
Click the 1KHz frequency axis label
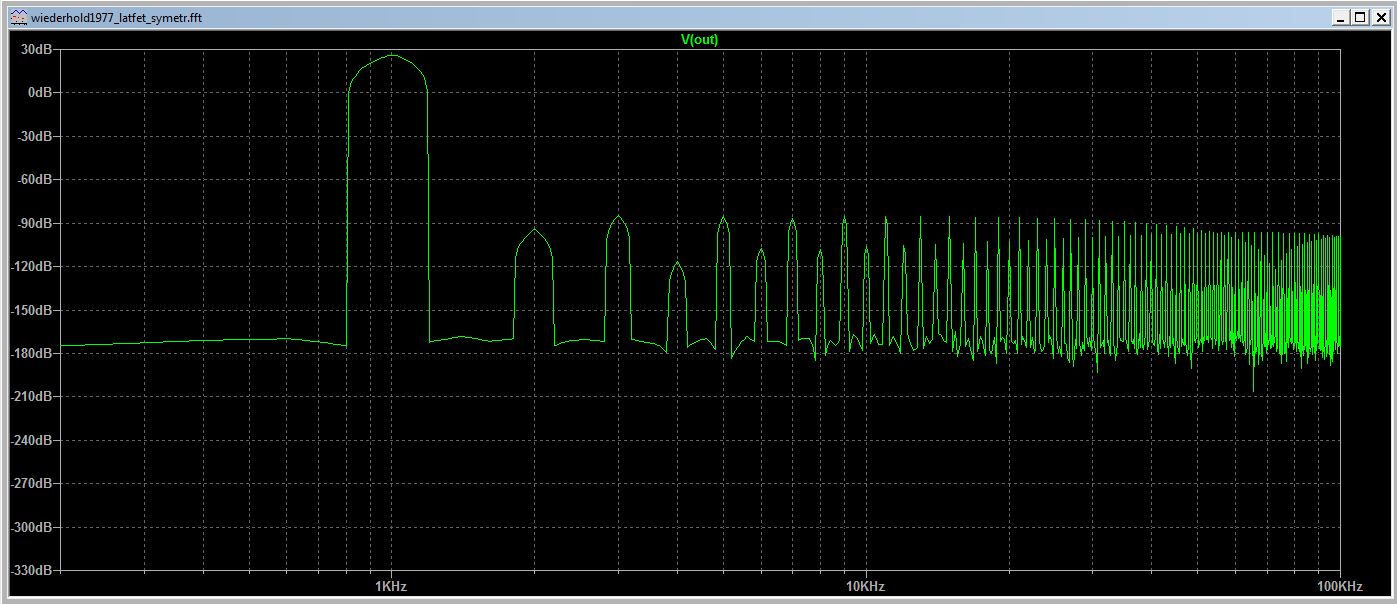[x=391, y=586]
